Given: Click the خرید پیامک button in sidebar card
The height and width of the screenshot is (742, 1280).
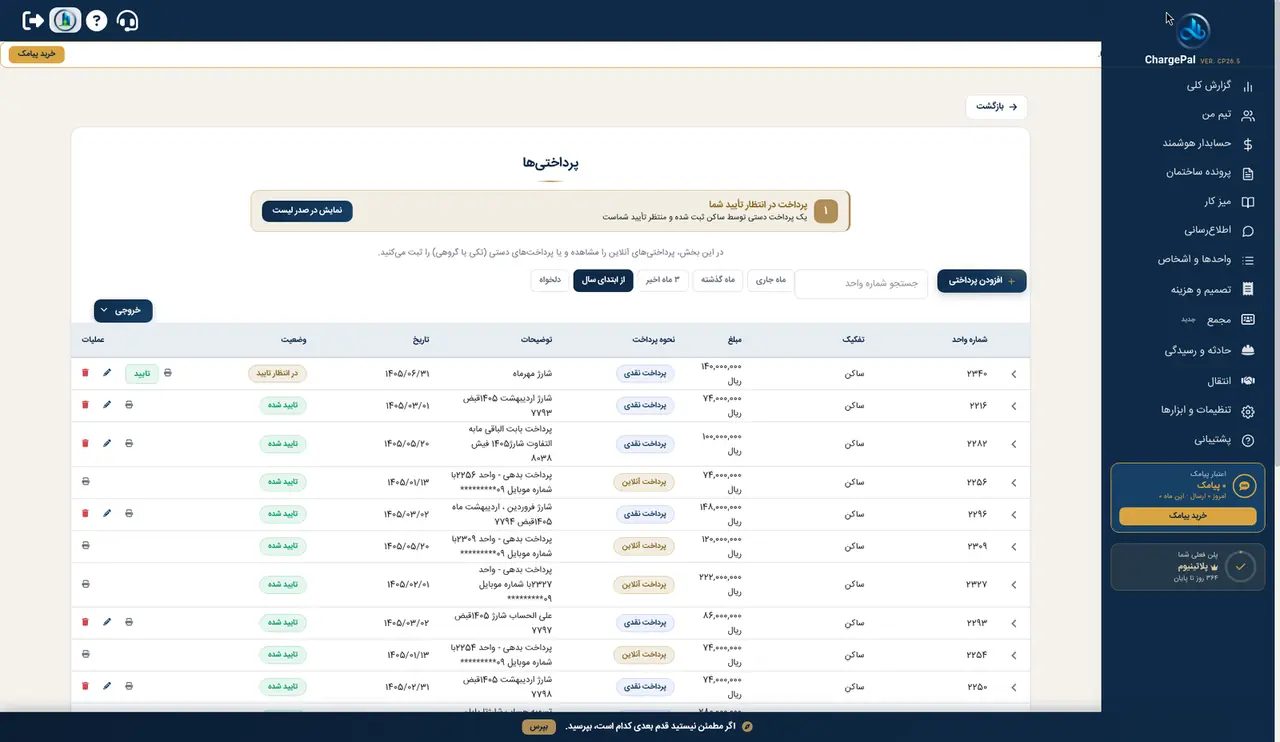Looking at the screenshot, I should 1188,516.
